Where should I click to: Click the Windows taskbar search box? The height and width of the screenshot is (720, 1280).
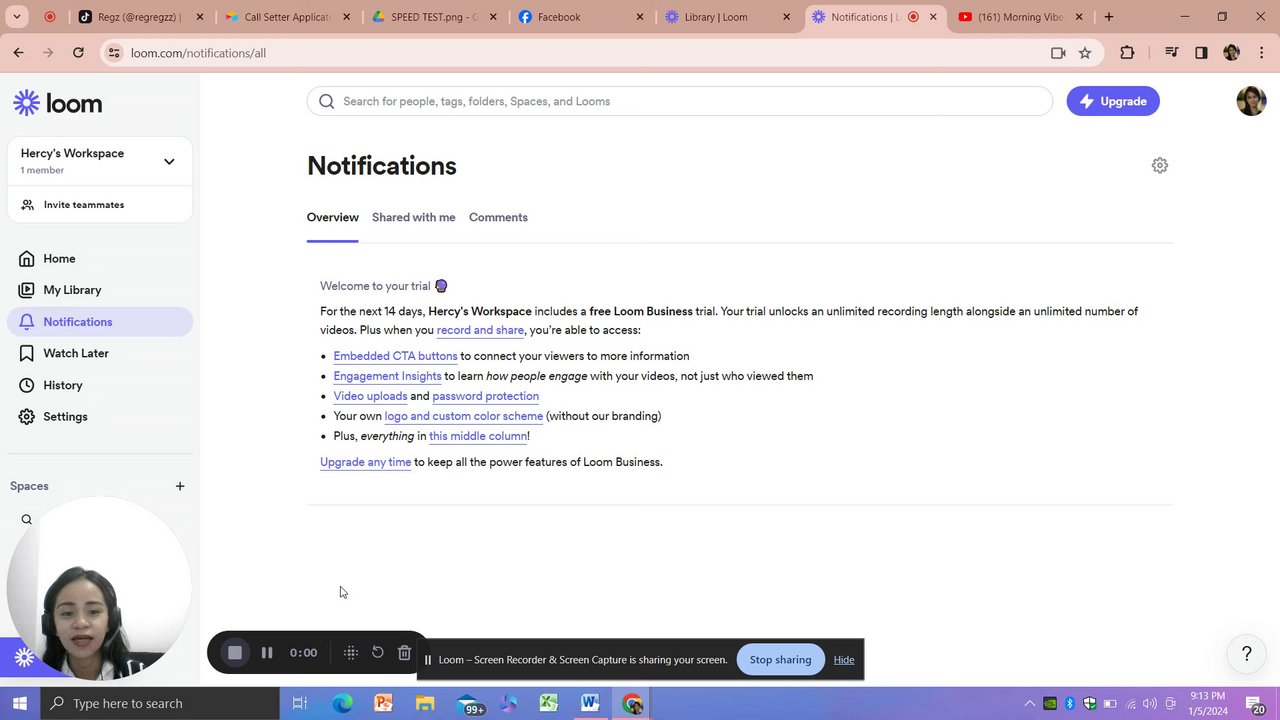[x=160, y=703]
